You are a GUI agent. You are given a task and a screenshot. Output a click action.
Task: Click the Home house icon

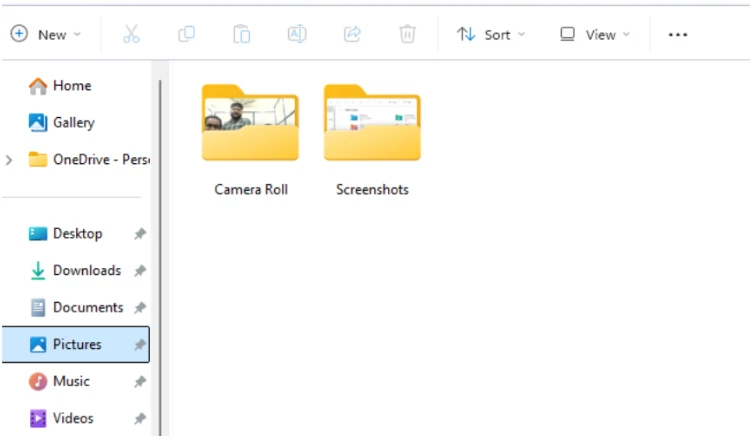pos(38,86)
